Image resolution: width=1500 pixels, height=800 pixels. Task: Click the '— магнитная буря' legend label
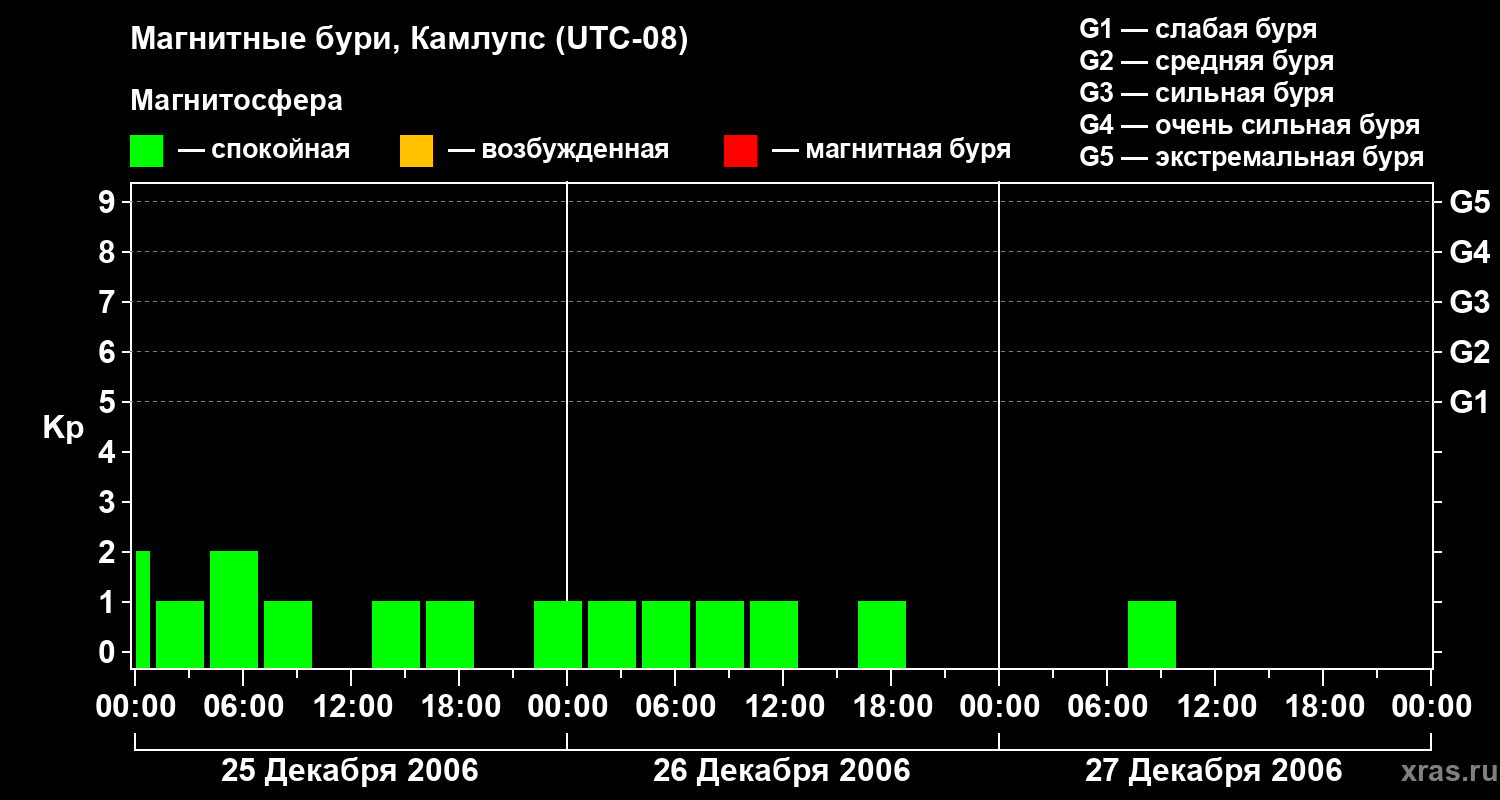[891, 150]
